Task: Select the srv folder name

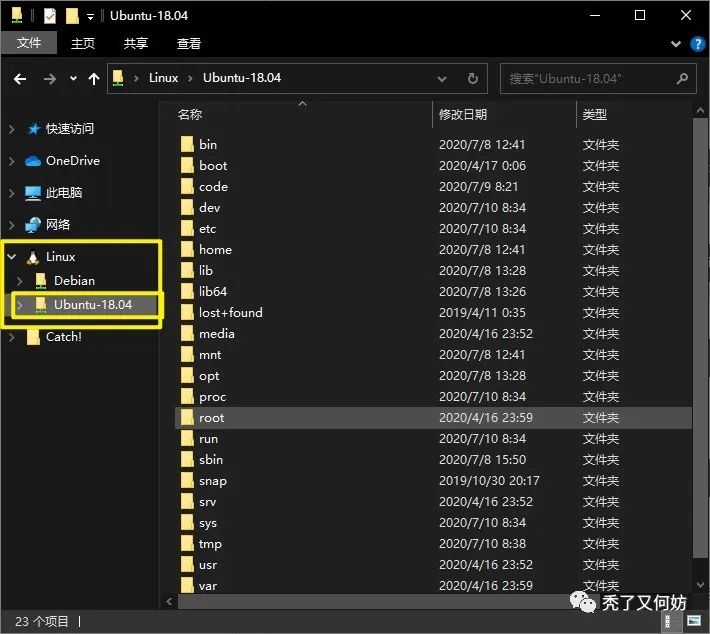Action: (207, 502)
